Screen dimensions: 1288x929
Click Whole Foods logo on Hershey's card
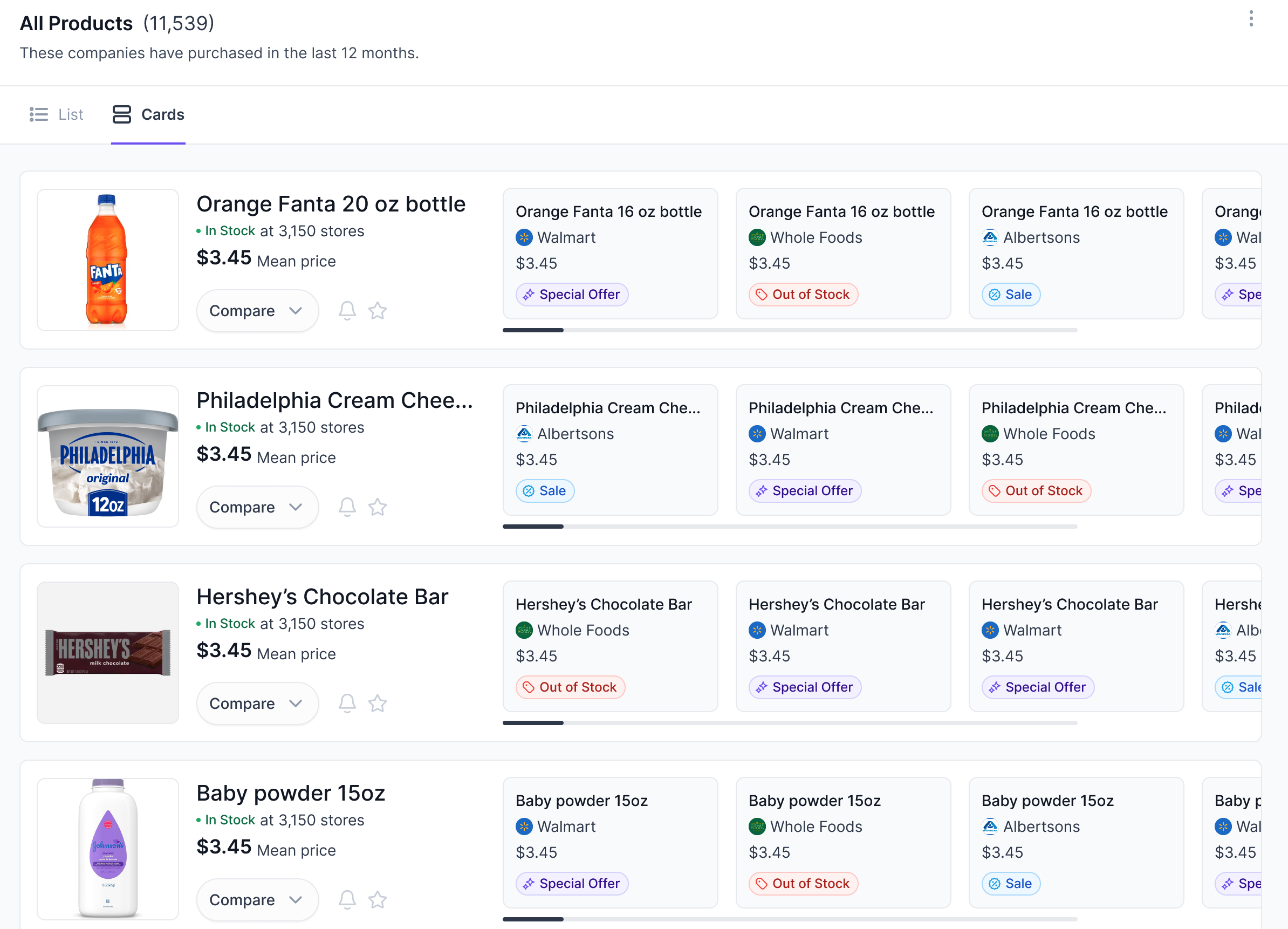(x=524, y=630)
